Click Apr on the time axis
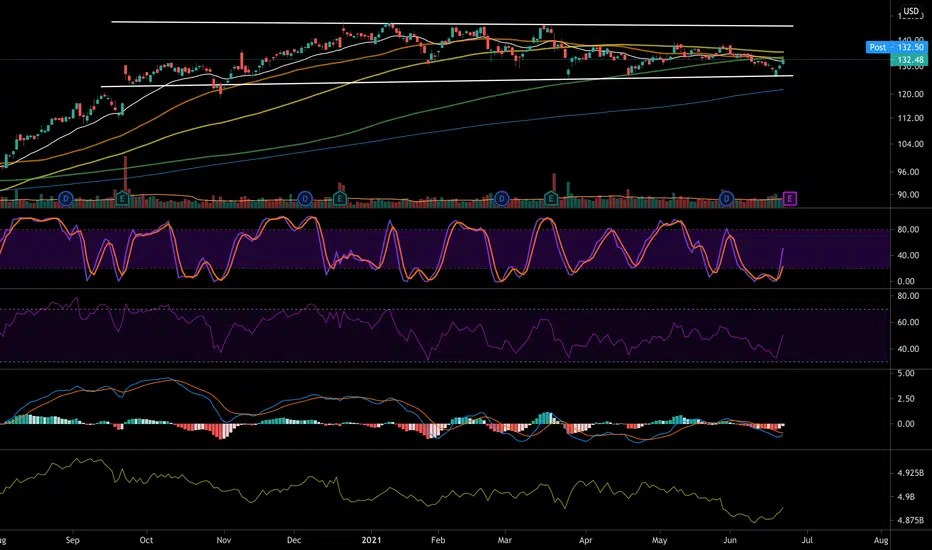This screenshot has width=932, height=550. coord(585,540)
